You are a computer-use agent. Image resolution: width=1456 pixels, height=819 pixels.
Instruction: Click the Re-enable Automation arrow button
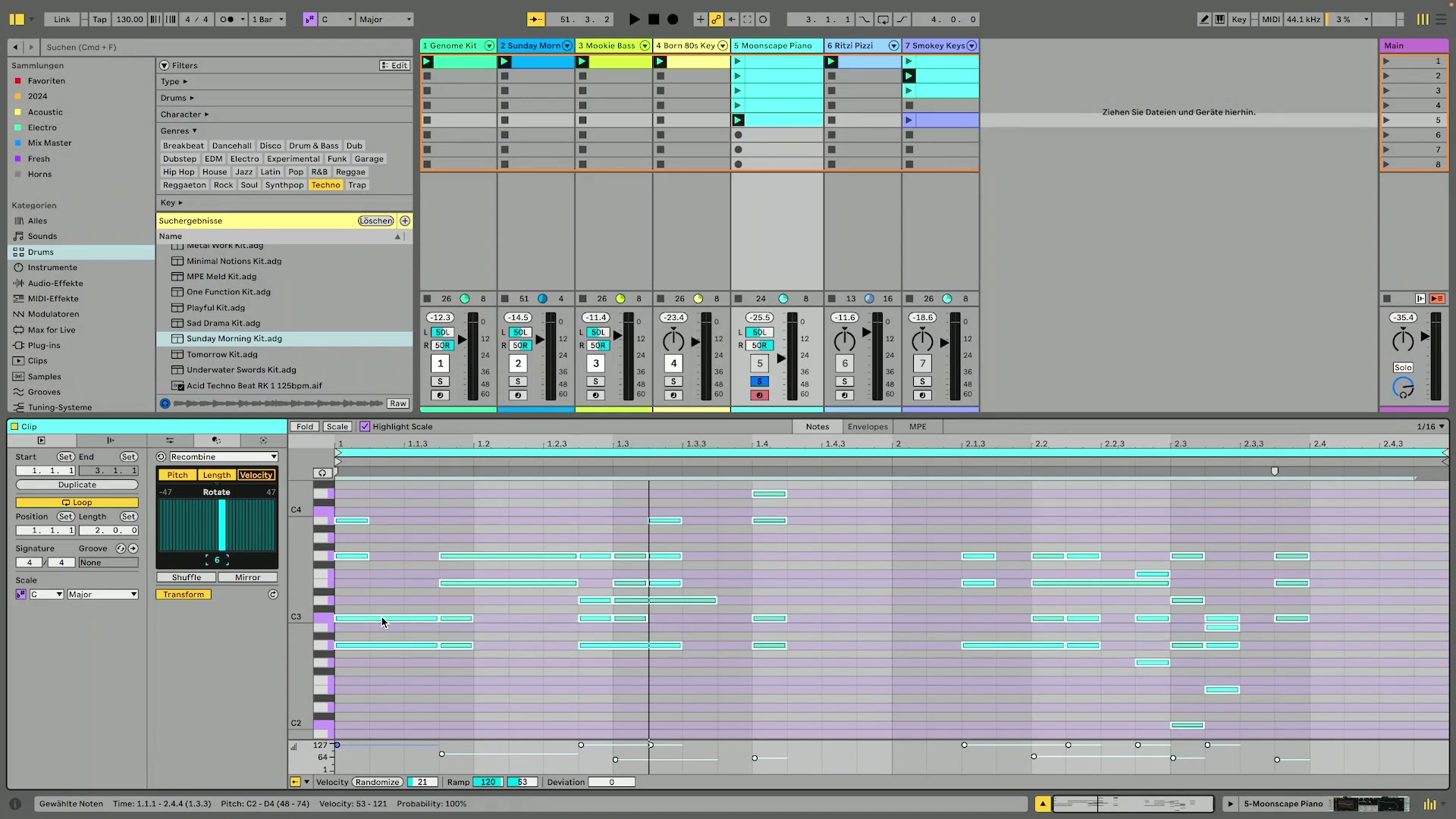coord(732,19)
